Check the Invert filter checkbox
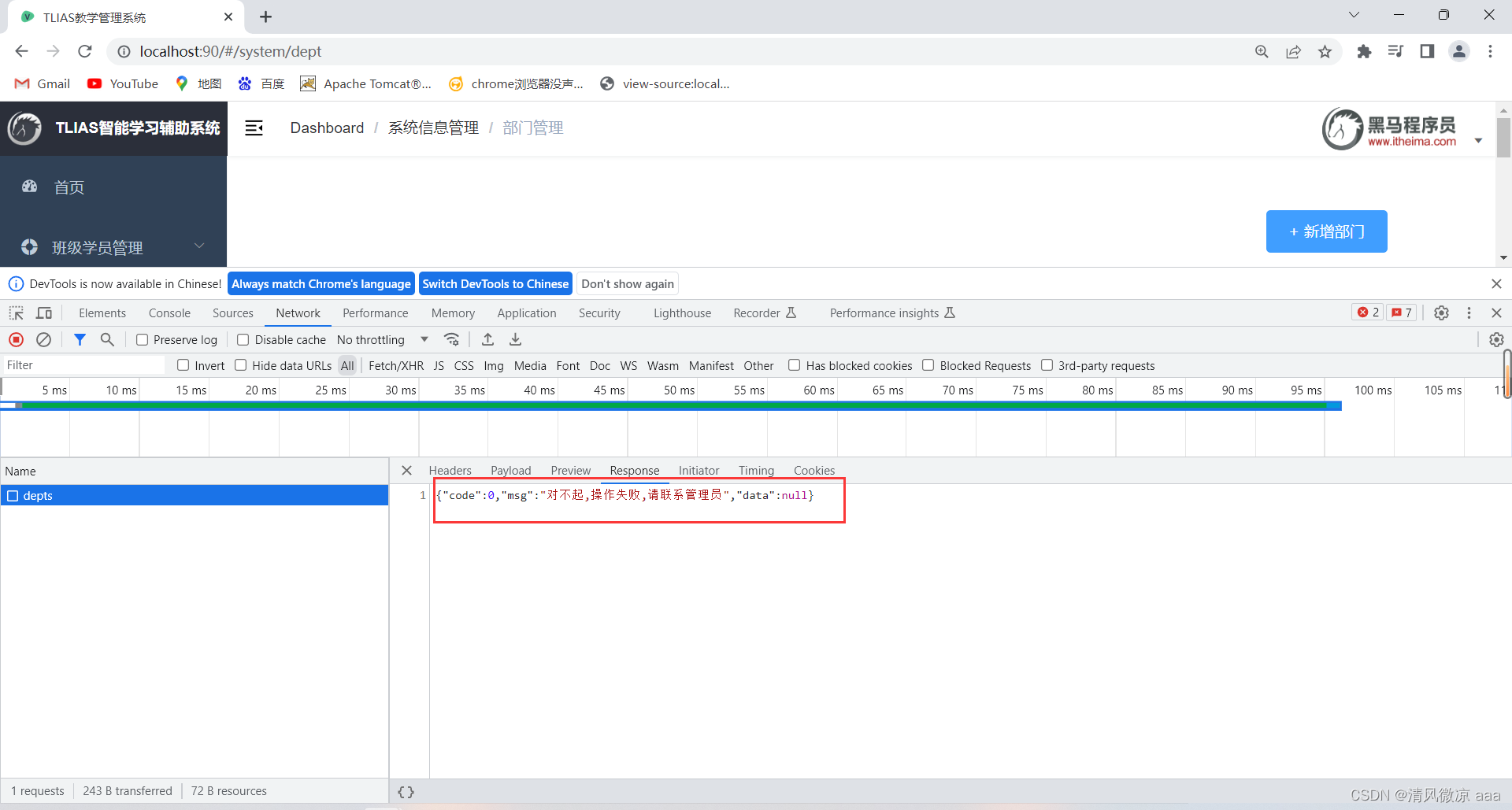The image size is (1512, 810). (x=183, y=365)
